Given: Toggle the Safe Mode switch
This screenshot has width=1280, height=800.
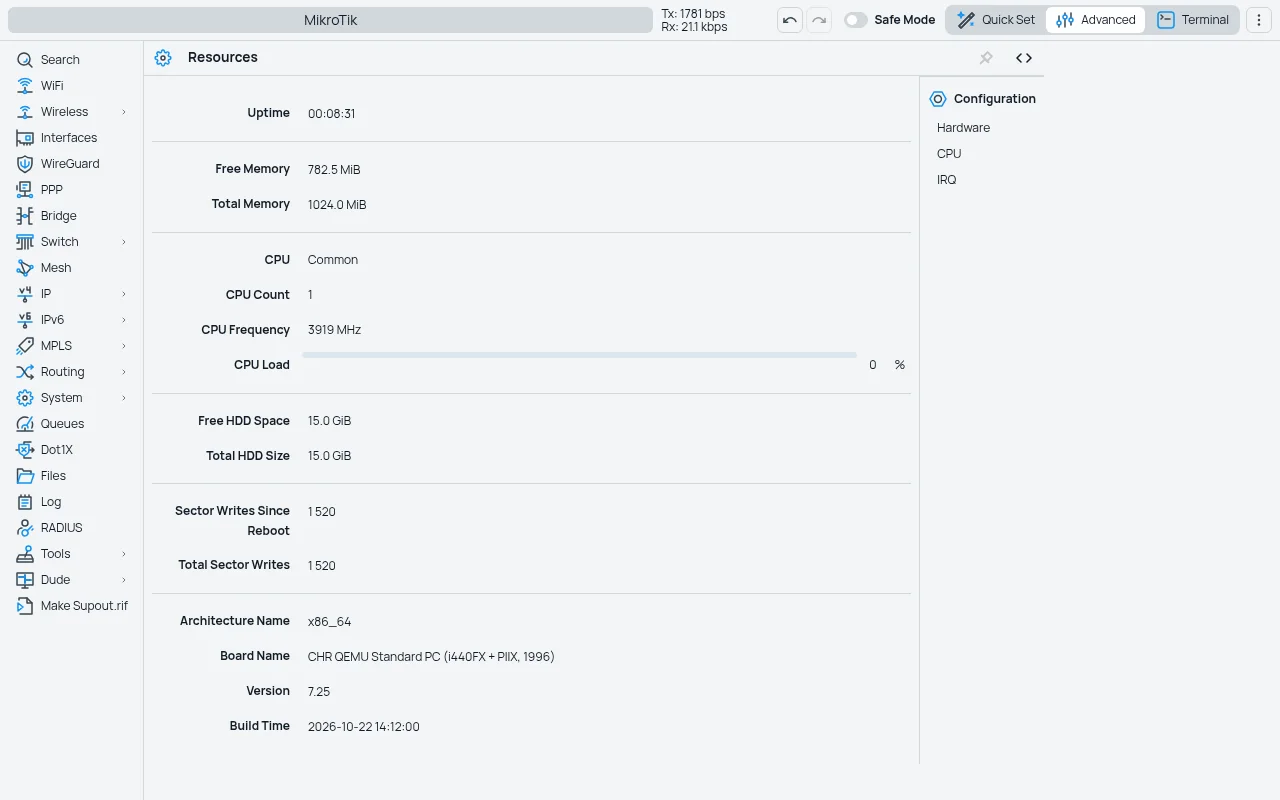Looking at the screenshot, I should click(855, 20).
